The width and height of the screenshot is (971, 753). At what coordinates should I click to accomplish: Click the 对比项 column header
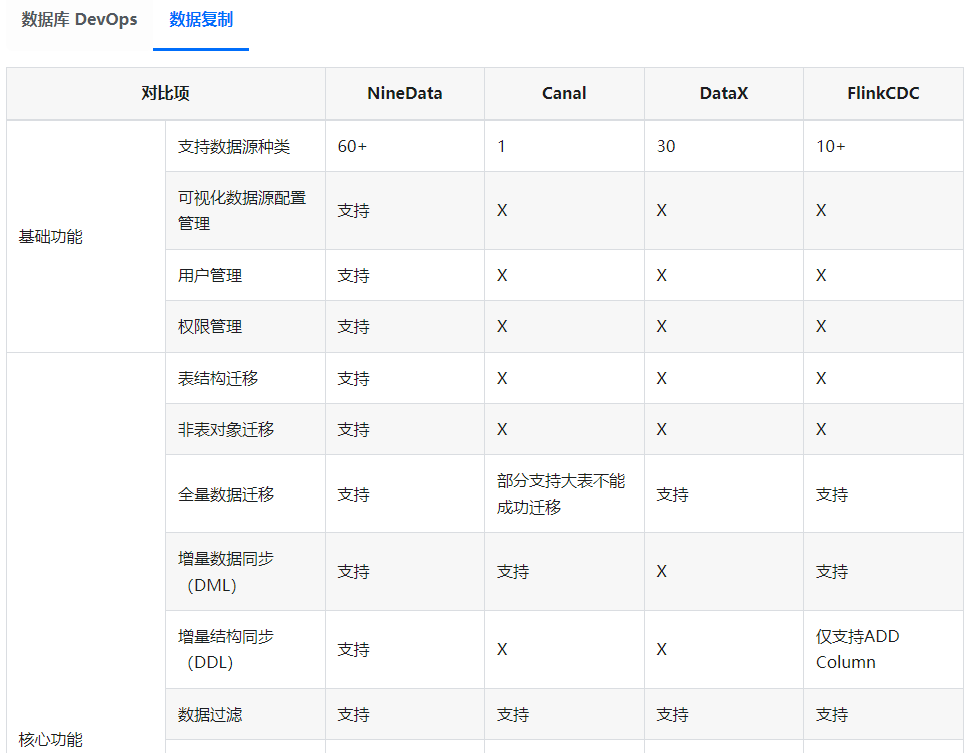[x=165, y=94]
